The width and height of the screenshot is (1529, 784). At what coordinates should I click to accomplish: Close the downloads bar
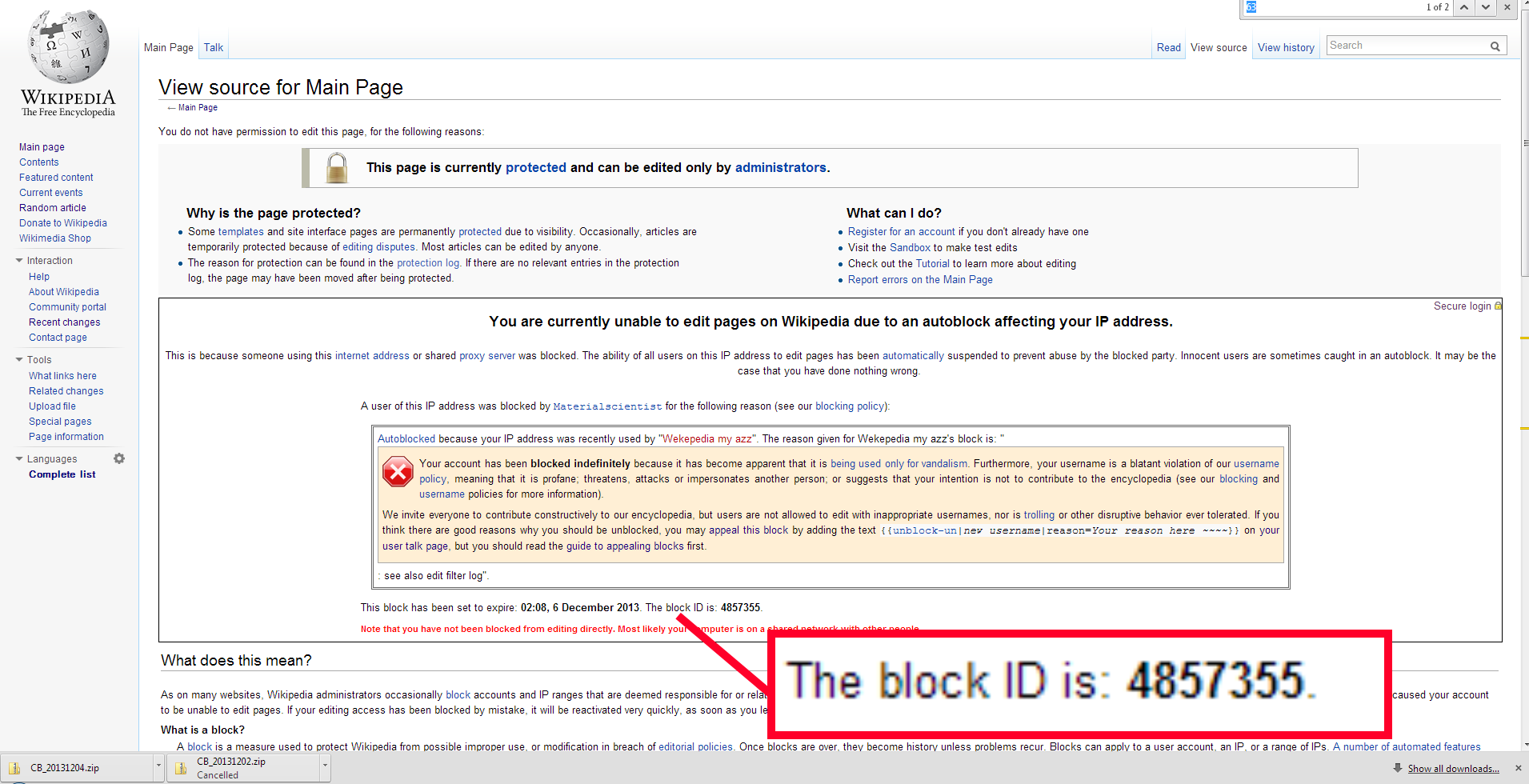[1518, 768]
